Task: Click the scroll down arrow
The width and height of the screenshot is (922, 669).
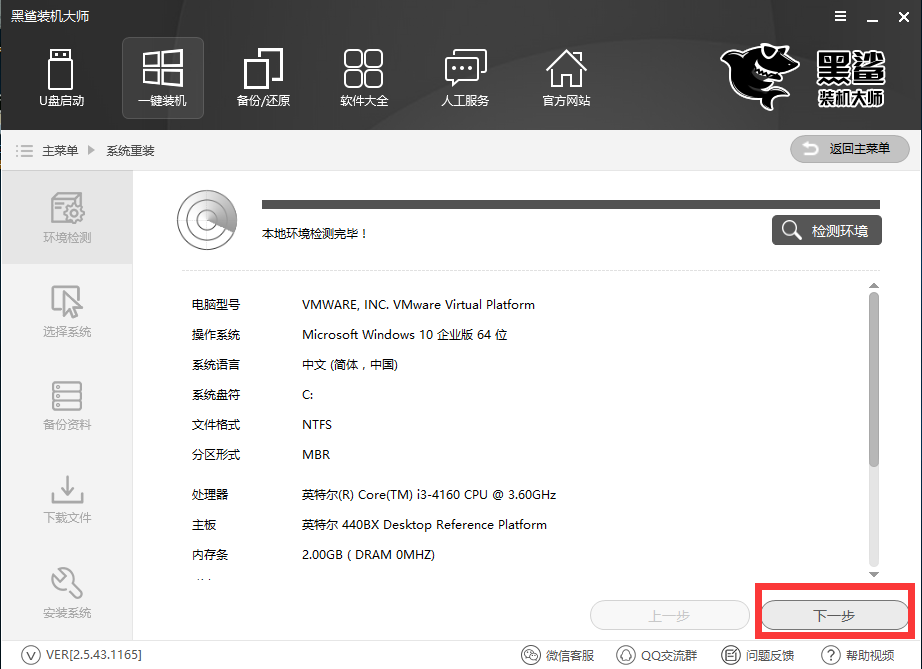Action: tap(874, 574)
